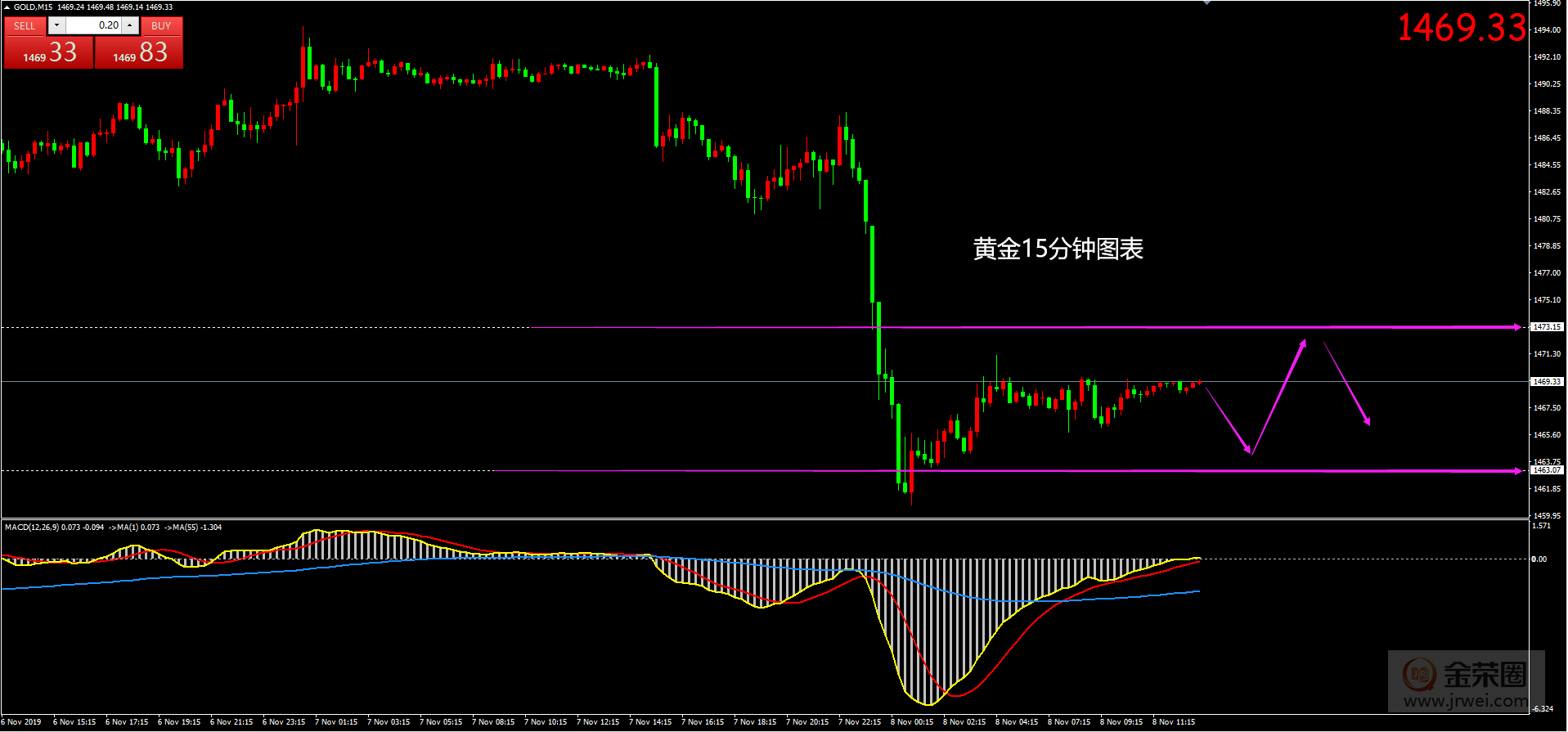Decrease trade volume with the down arrow

pos(56,25)
